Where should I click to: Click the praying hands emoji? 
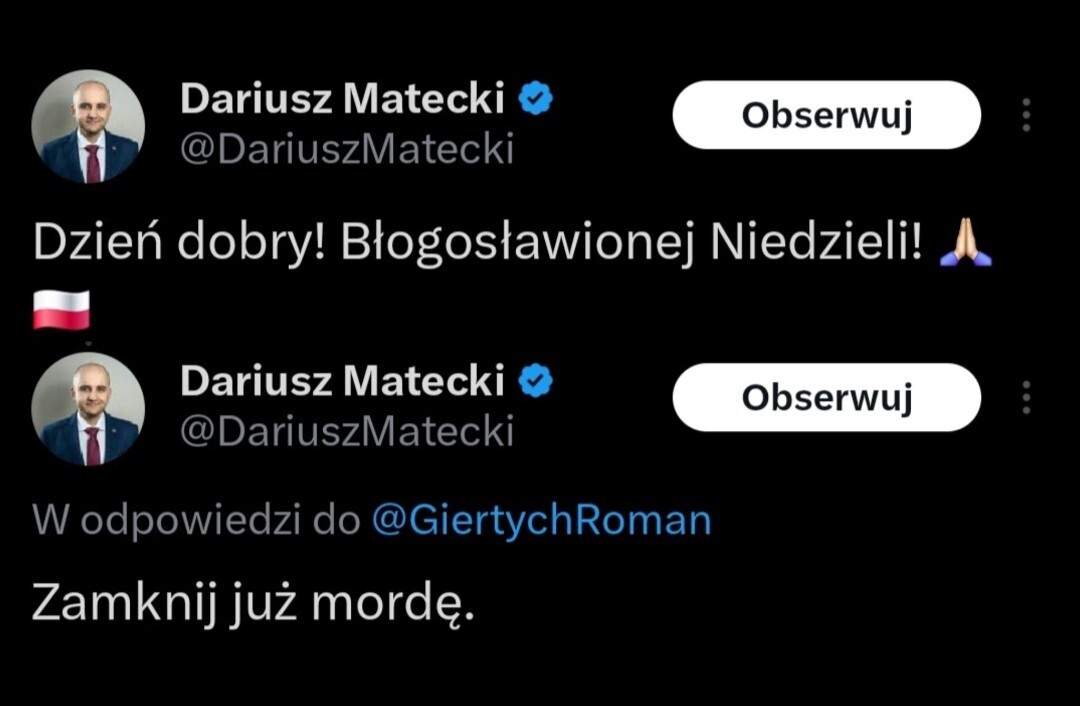coord(965,245)
